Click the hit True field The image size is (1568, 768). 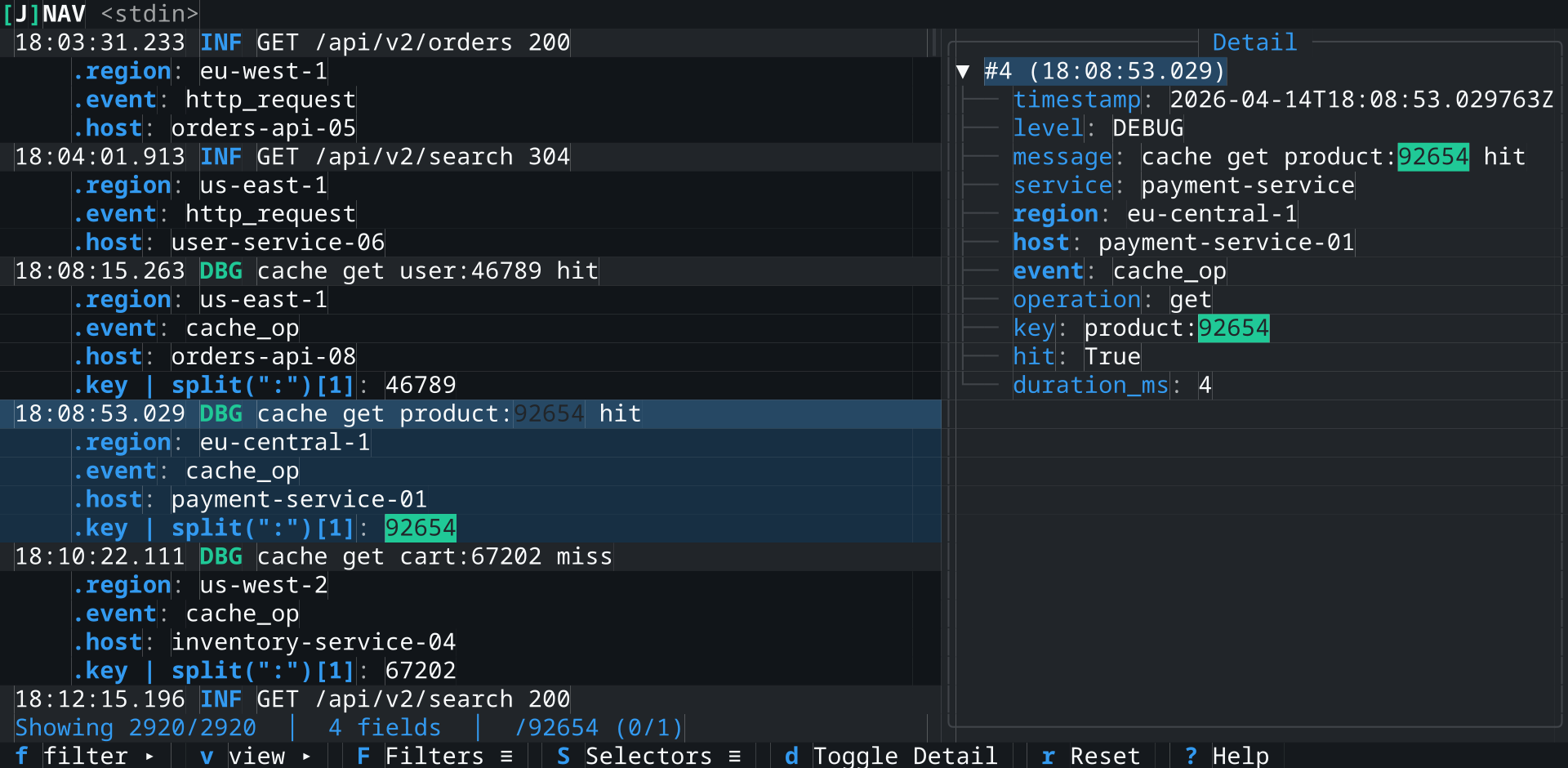(x=1077, y=357)
